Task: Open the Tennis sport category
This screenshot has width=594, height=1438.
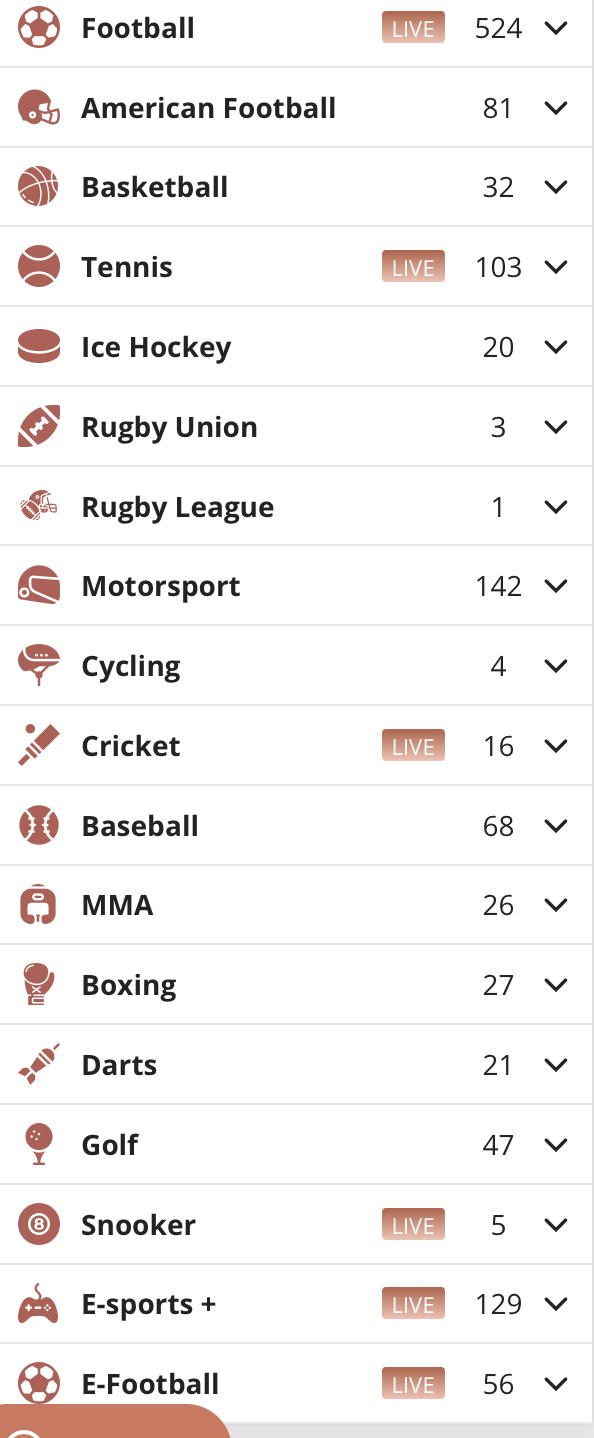Action: point(297,267)
